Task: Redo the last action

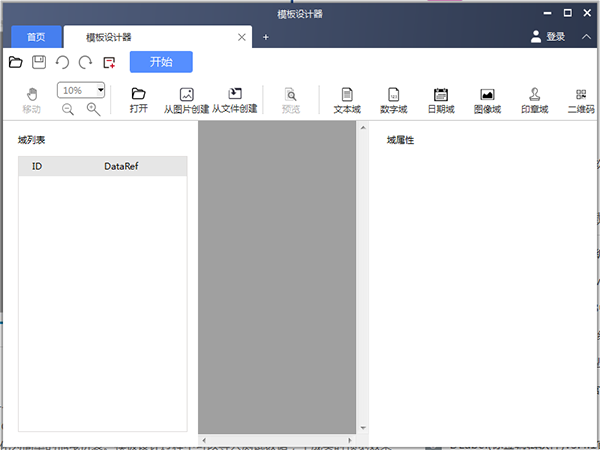Action: (x=85, y=62)
